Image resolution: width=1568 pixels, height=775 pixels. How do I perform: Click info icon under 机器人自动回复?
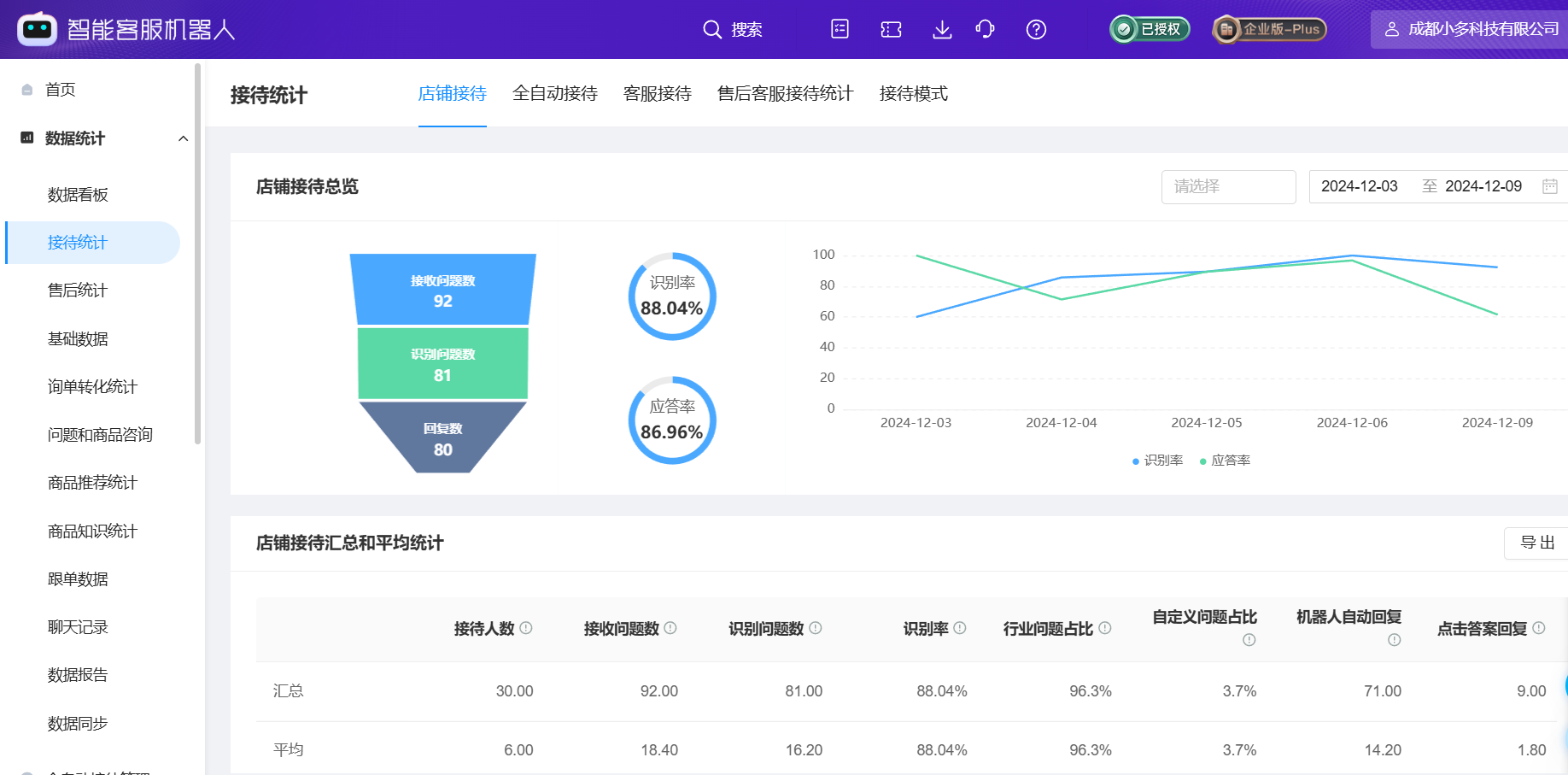[x=1395, y=640]
